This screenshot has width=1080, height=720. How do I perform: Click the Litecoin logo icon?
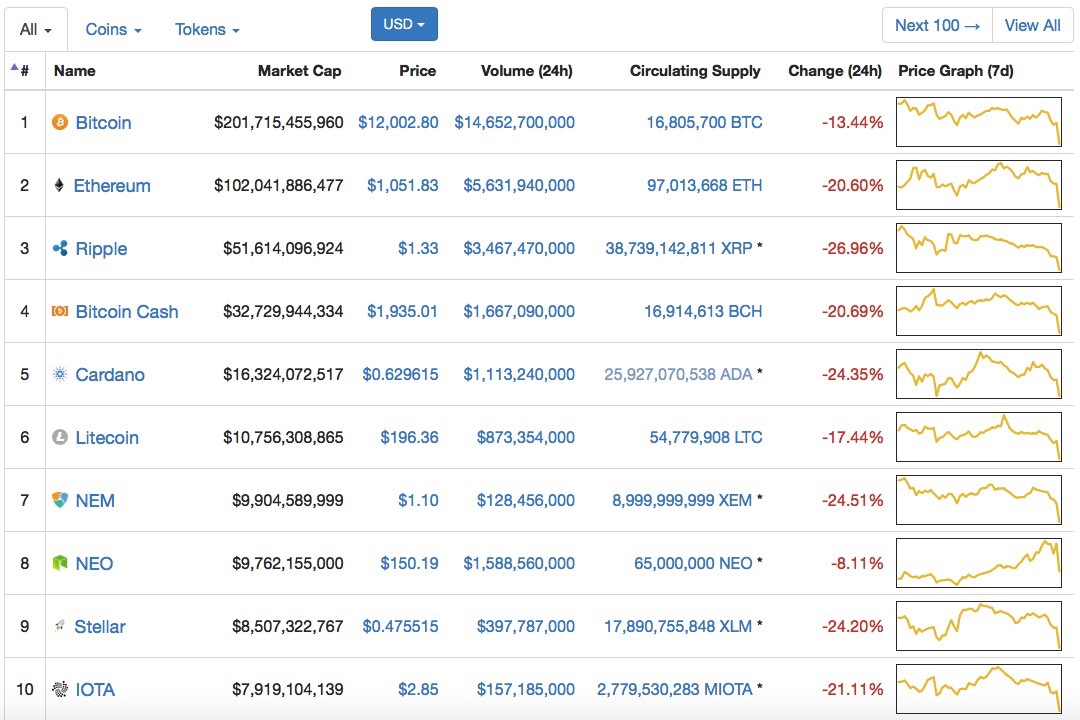tap(60, 438)
